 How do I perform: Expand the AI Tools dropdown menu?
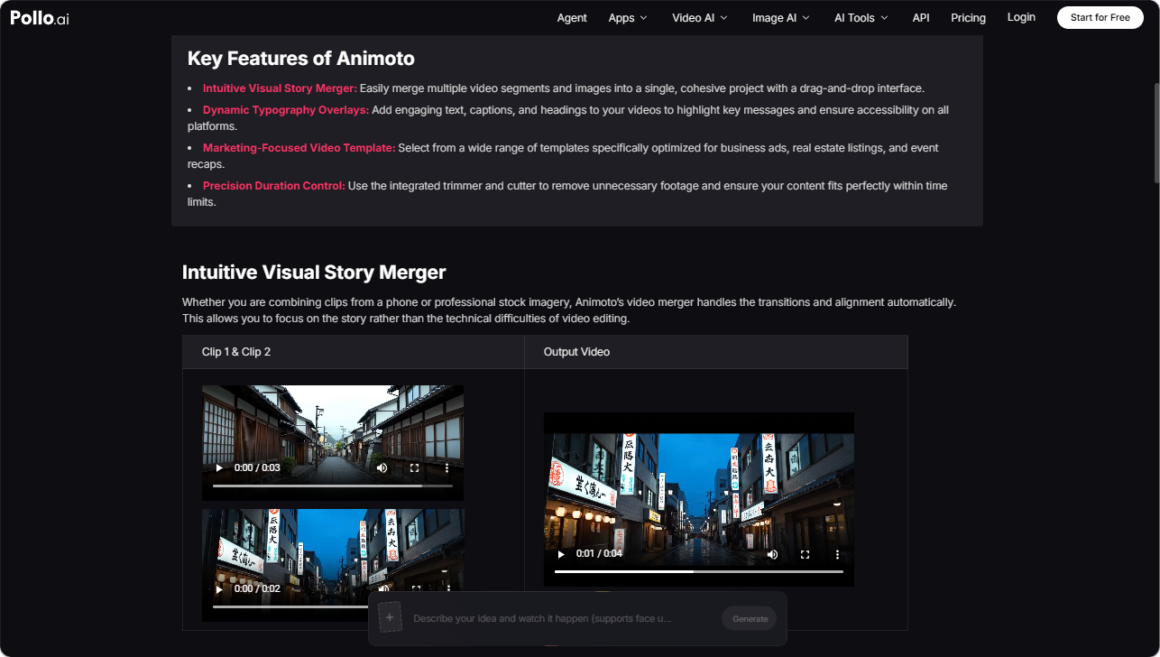860,18
